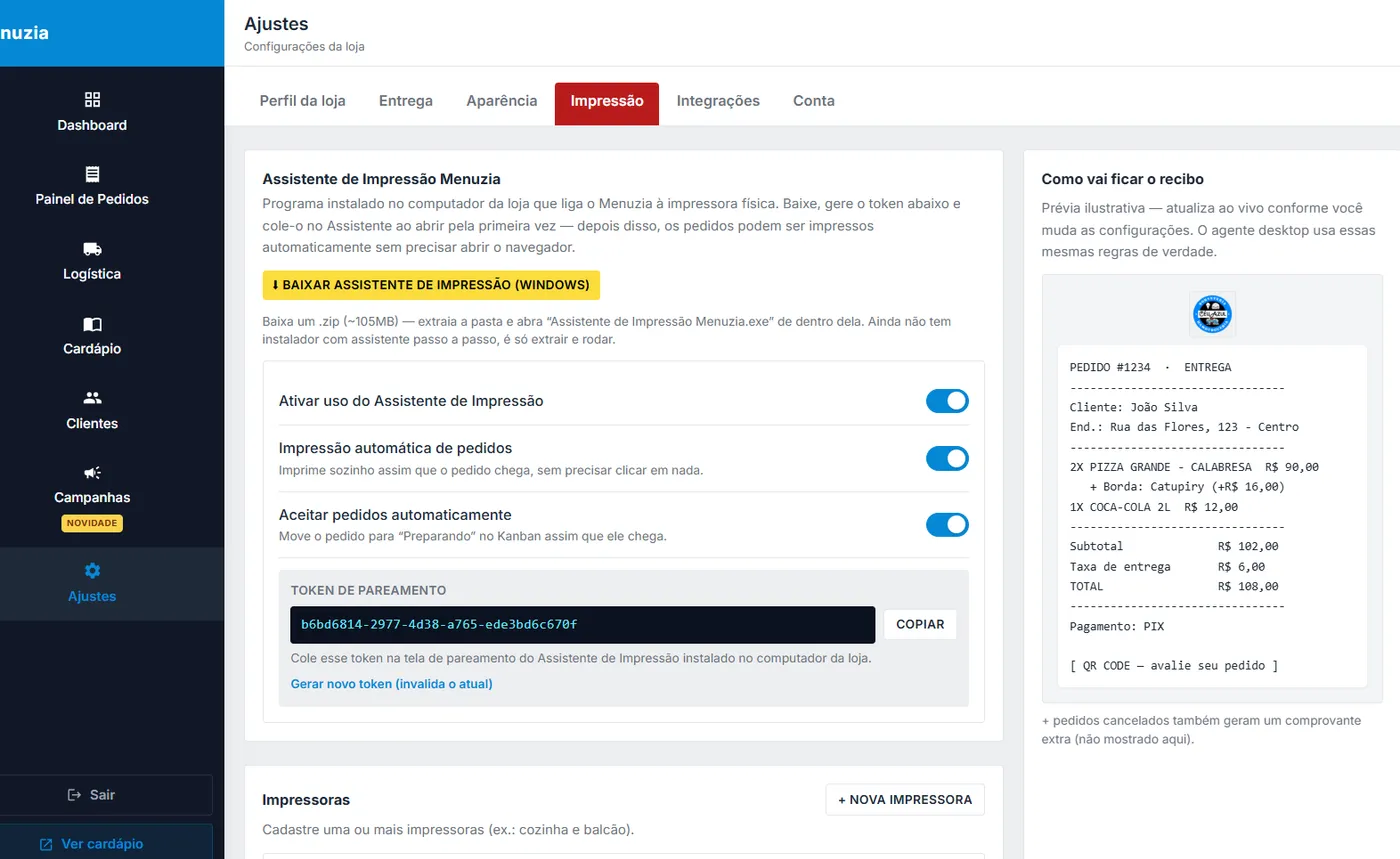
Task: Open Dashboard in the sidebar
Action: 92,112
